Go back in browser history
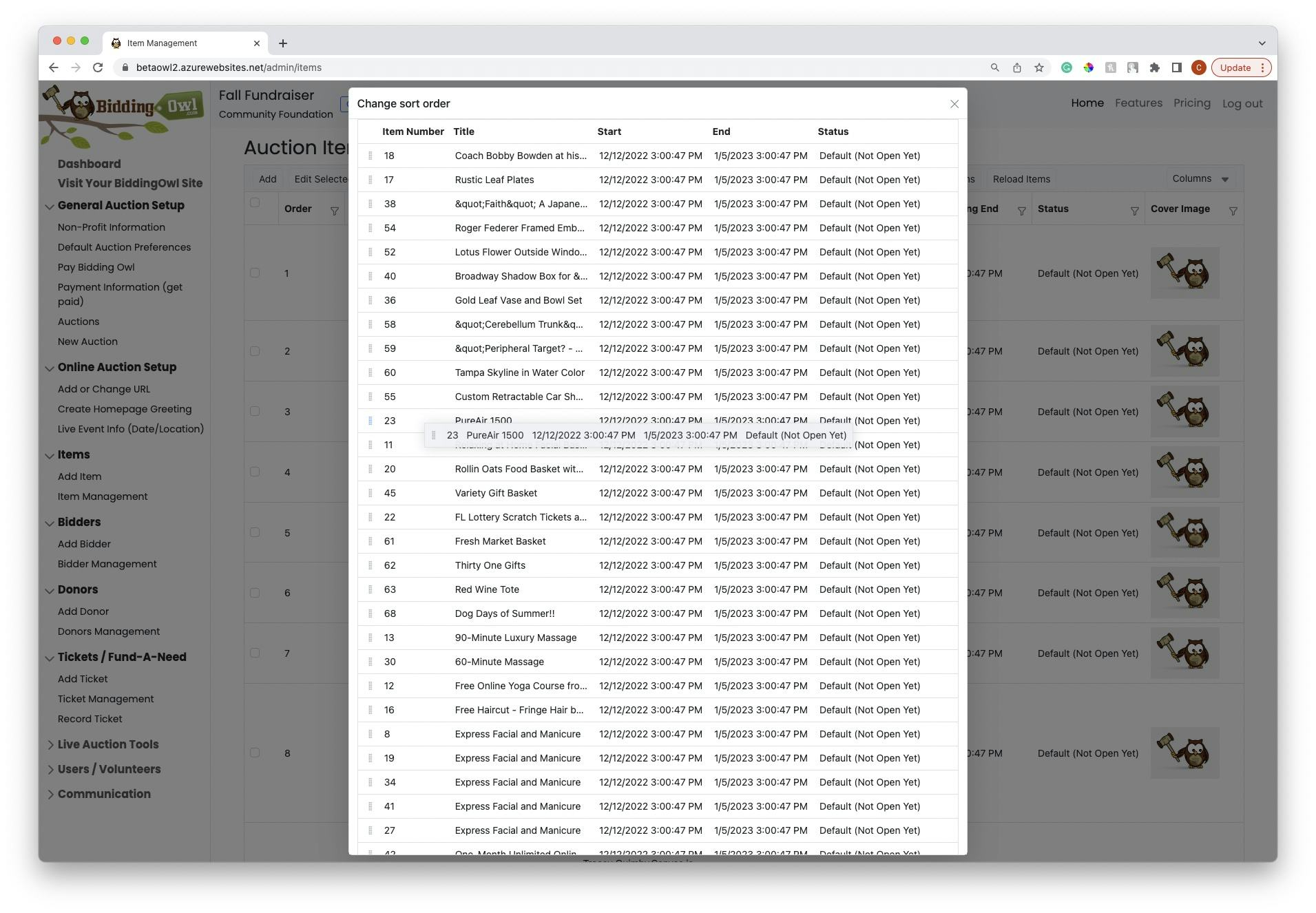Screen dimensions: 1316x913 (54, 67)
